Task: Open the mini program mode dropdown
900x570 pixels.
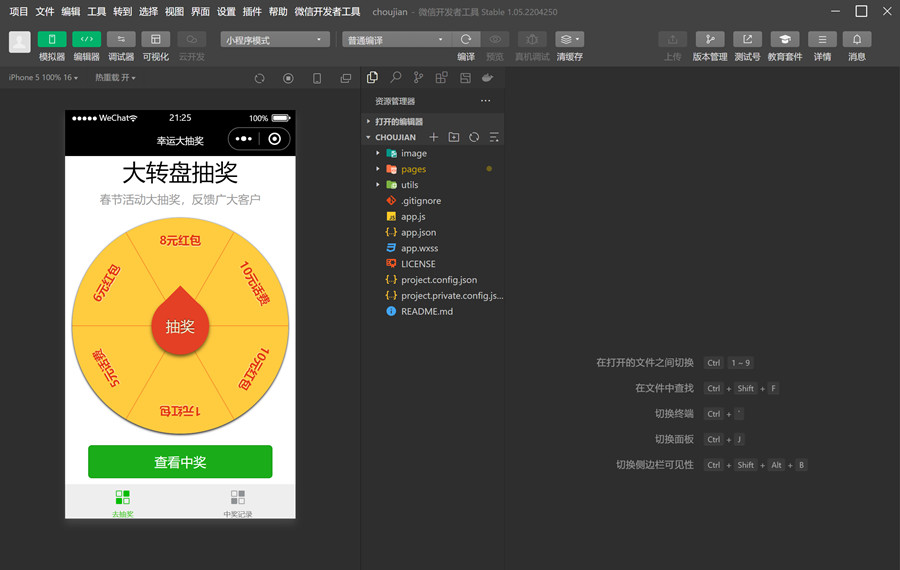Action: (275, 40)
